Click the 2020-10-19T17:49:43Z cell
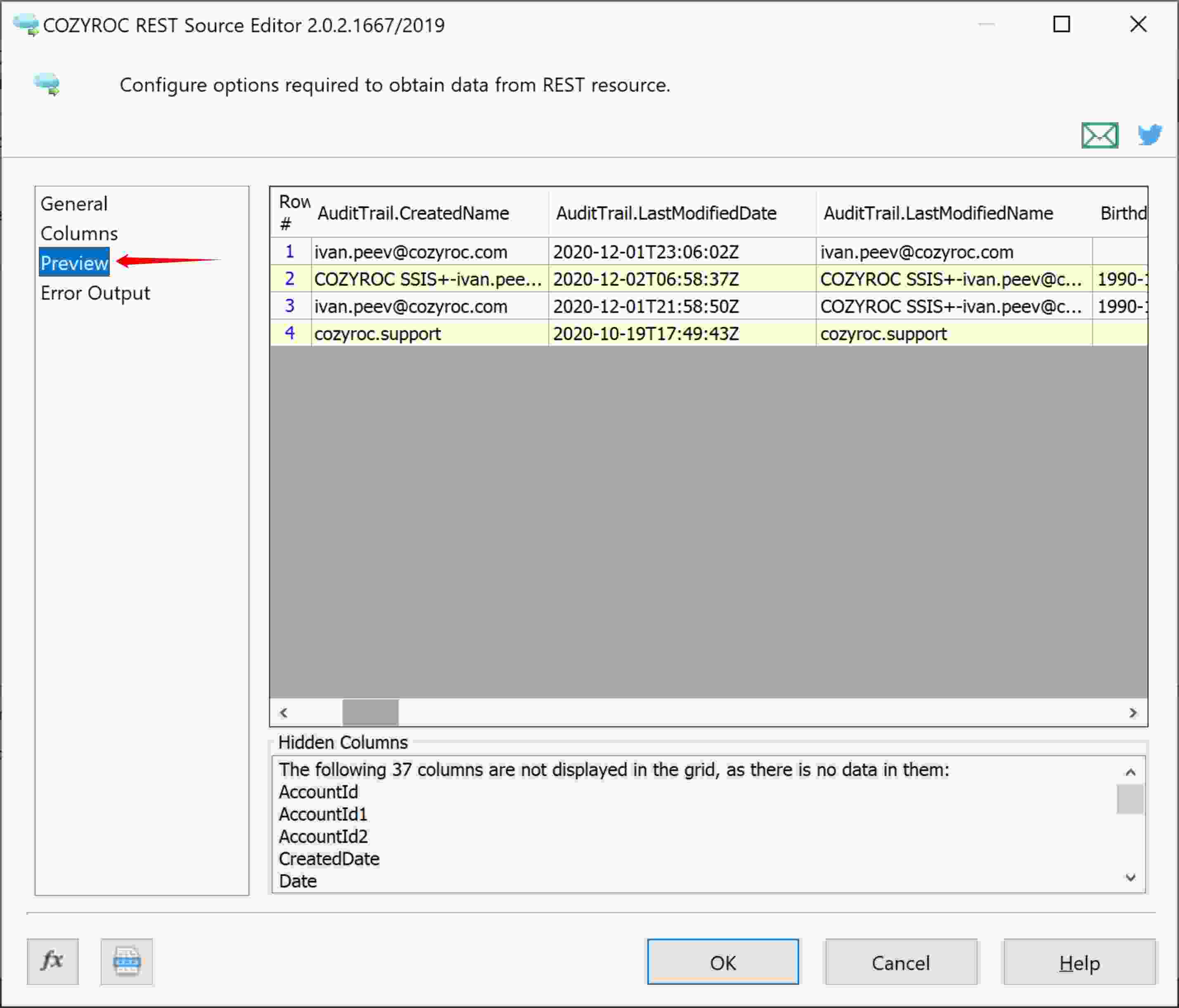1179x1008 pixels. [x=683, y=334]
